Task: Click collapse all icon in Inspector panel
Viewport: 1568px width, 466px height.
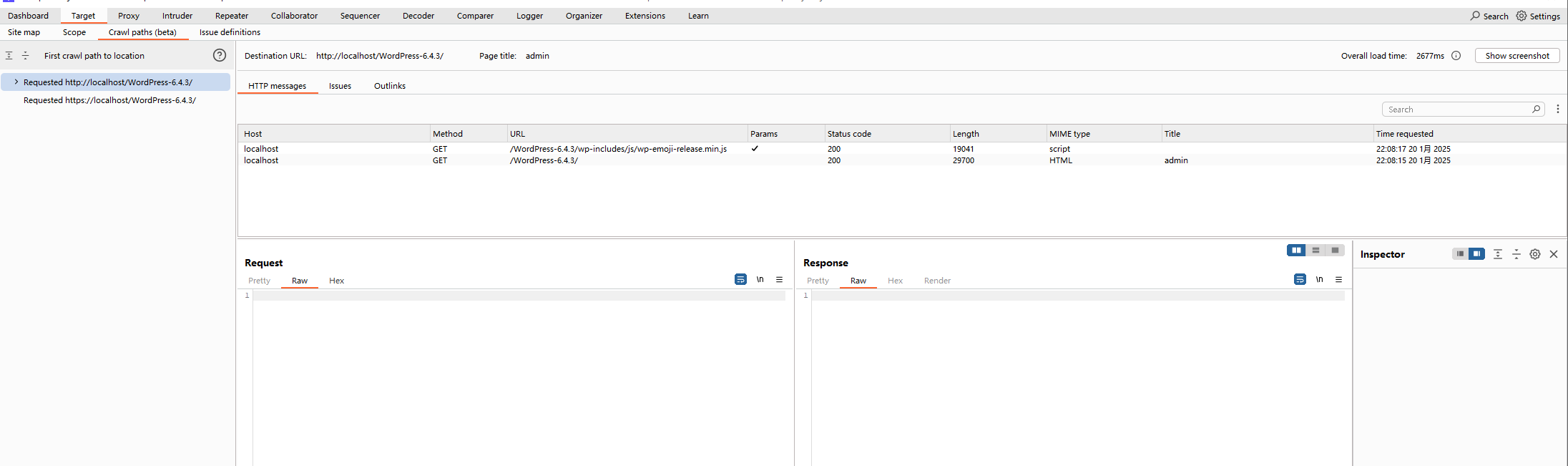Action: [1516, 254]
